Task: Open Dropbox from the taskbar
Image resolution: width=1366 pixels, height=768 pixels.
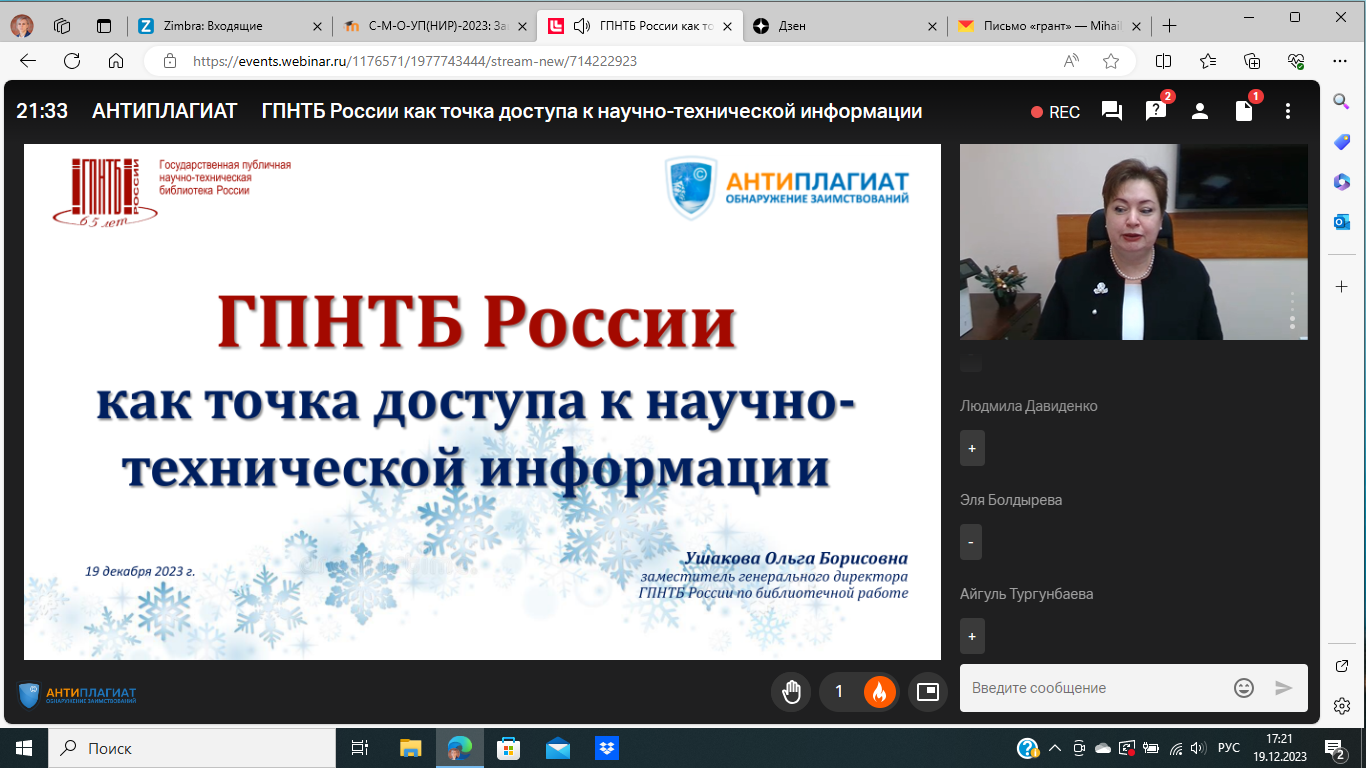Action: pos(606,748)
